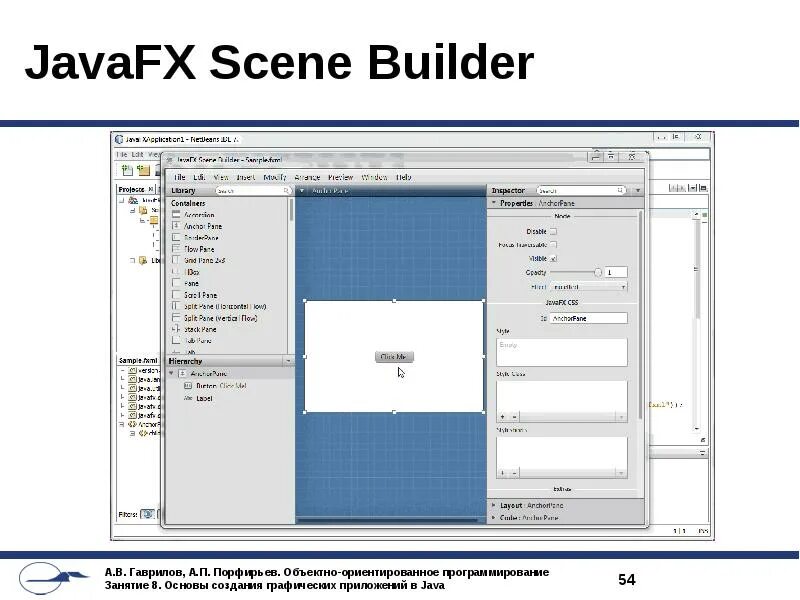Focus the Inspector search field
Screen dimensions: 800x600
coord(581,190)
